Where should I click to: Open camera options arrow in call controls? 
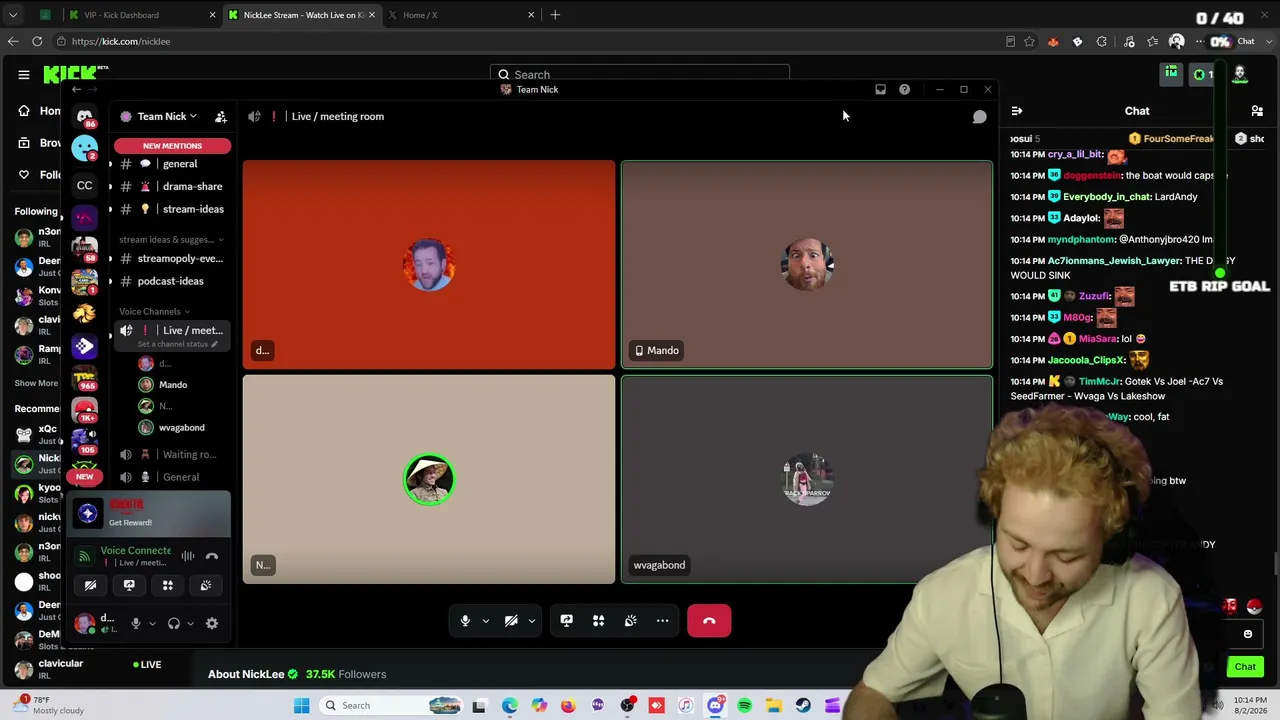(x=532, y=621)
